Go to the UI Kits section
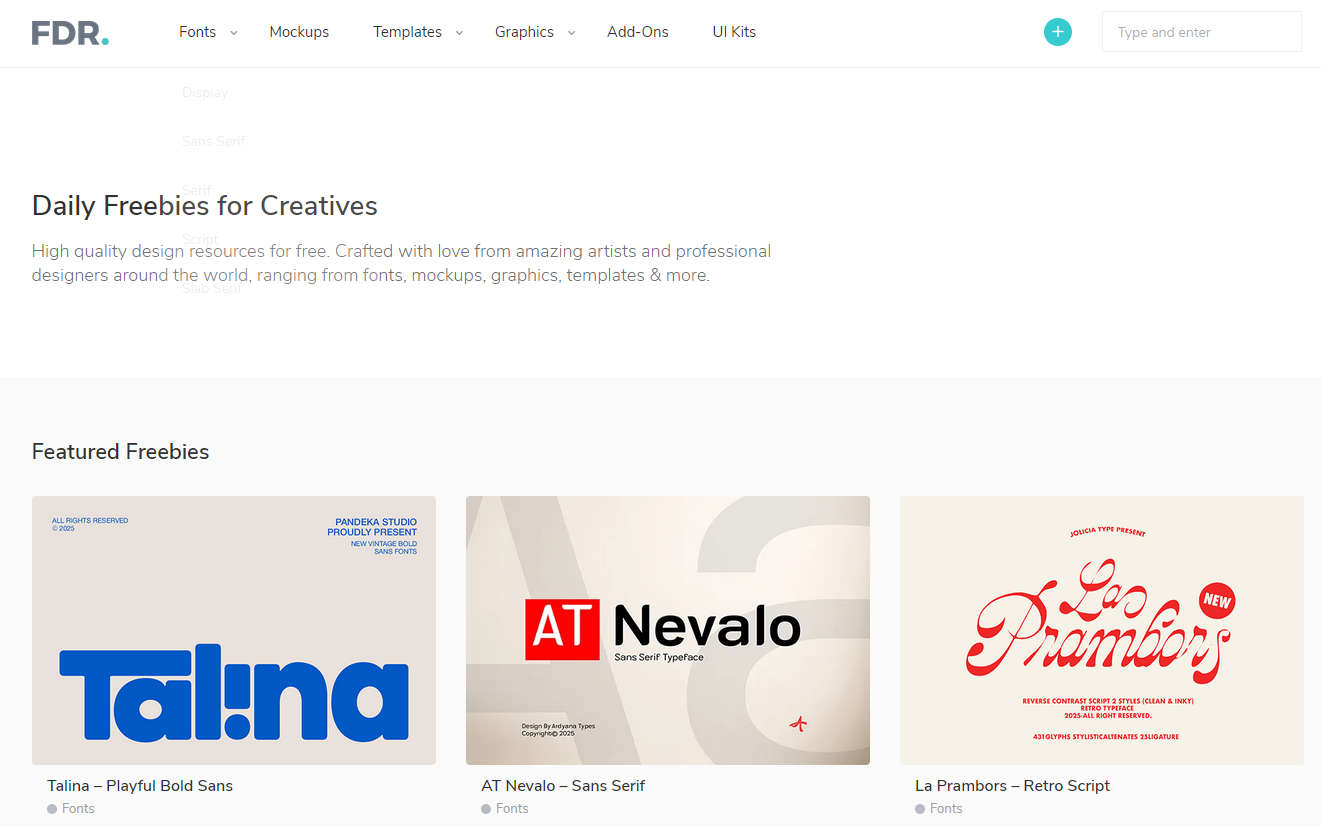 pos(734,32)
